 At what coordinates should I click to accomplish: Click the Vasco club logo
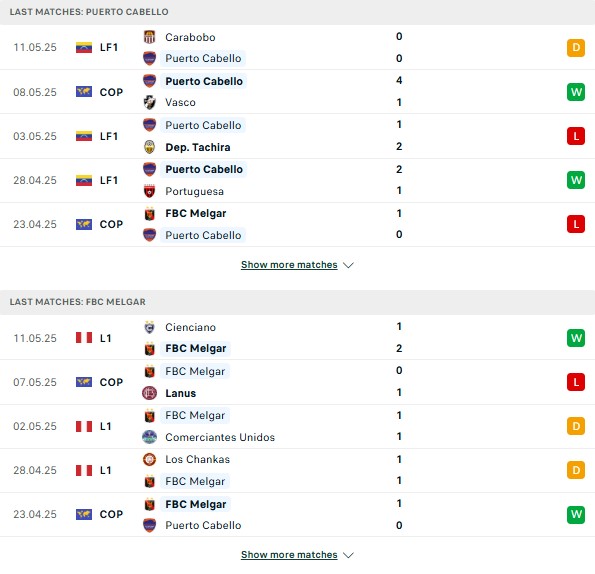click(x=150, y=102)
